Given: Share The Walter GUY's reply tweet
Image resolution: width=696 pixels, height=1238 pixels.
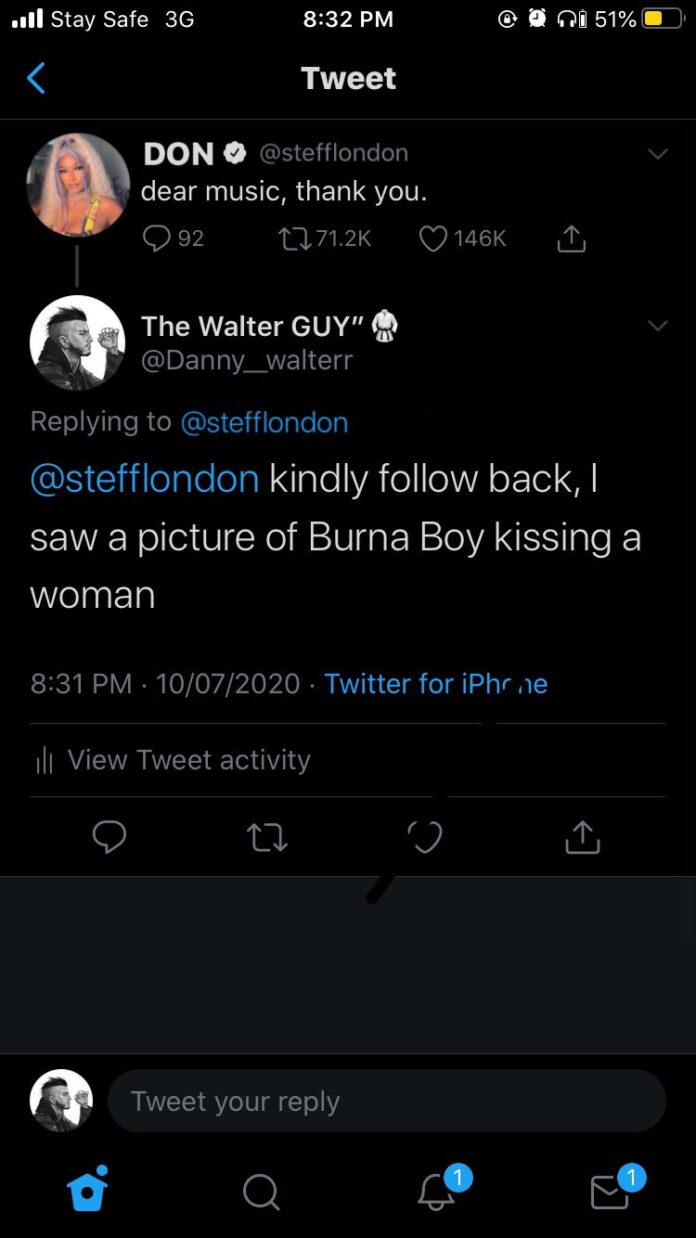Looking at the screenshot, I should click(582, 838).
